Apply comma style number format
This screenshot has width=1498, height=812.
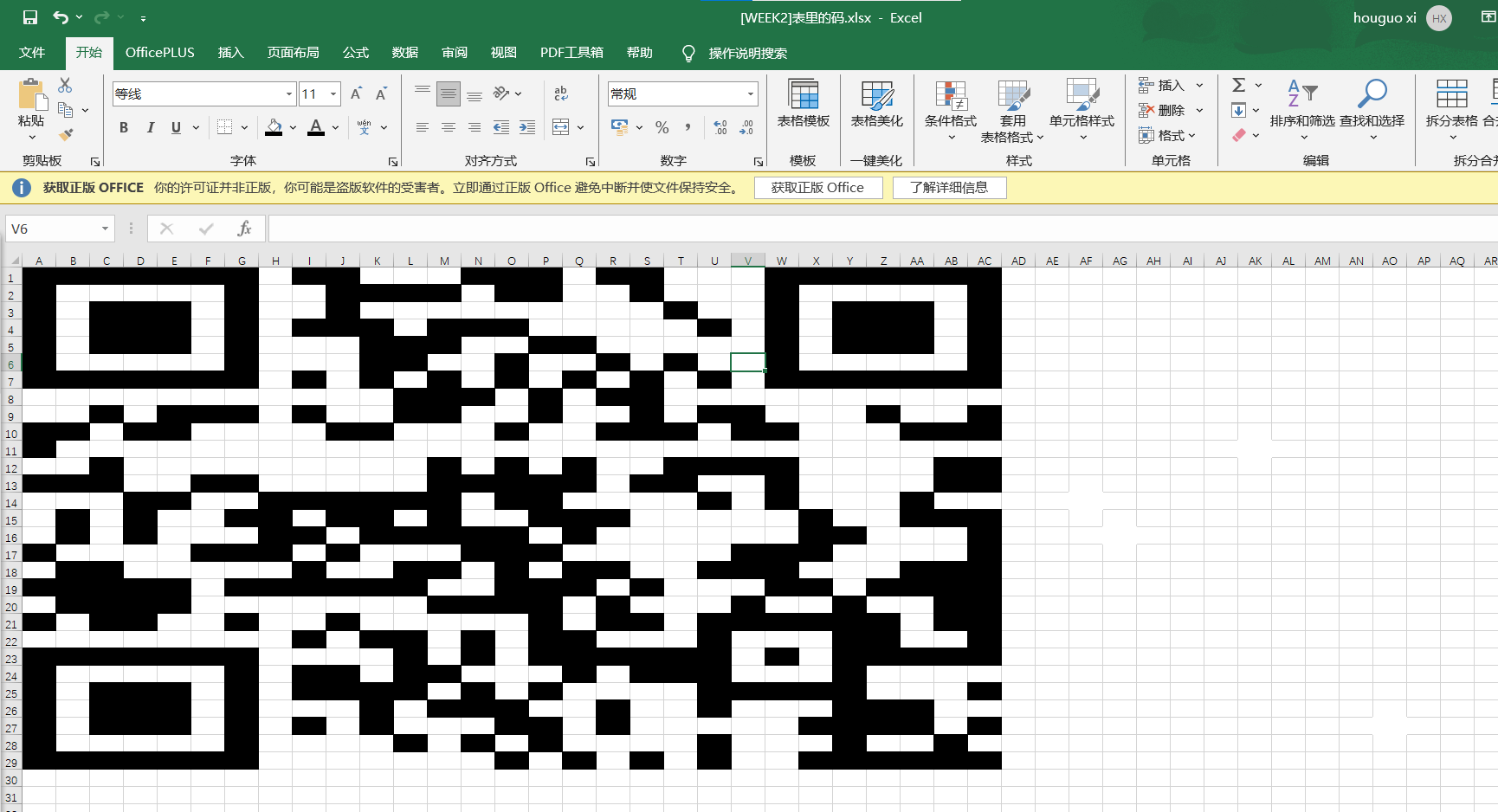[x=688, y=127]
